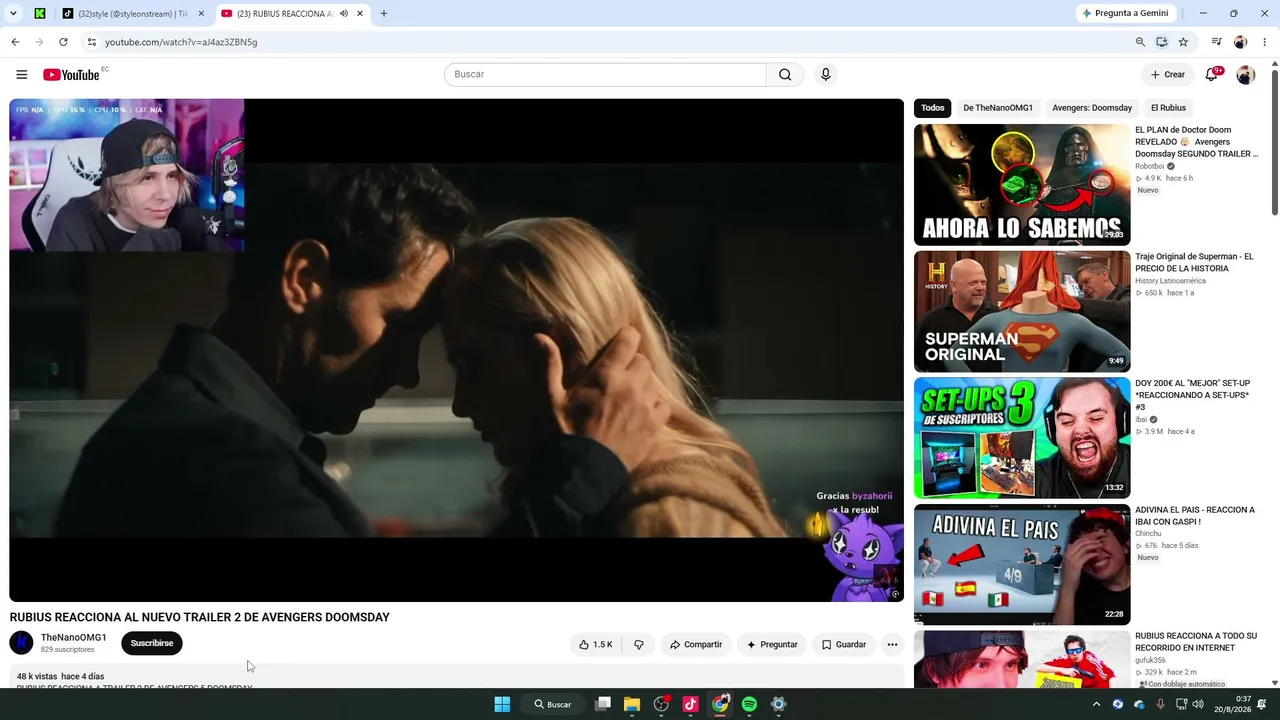Show hidden system tray icons
1280x720 pixels.
[x=1096, y=704]
